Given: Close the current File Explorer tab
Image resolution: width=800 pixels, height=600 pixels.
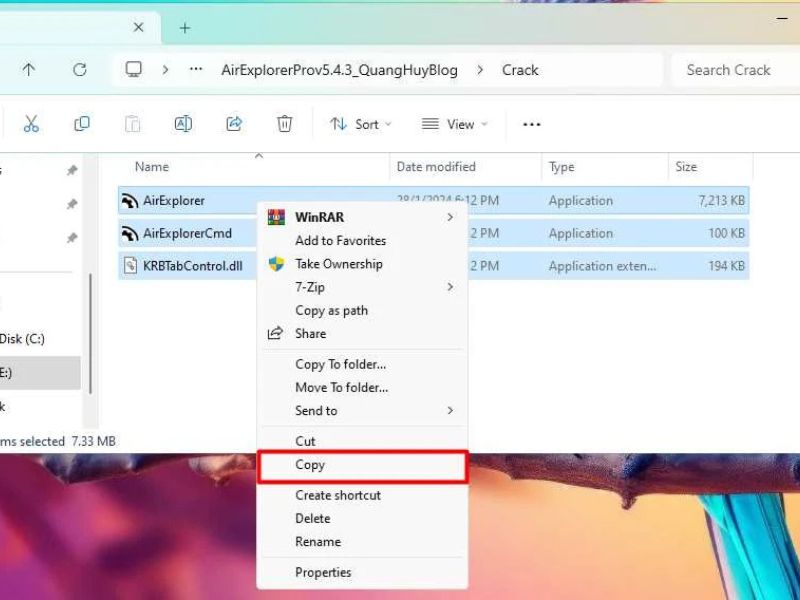Looking at the screenshot, I should click(138, 28).
